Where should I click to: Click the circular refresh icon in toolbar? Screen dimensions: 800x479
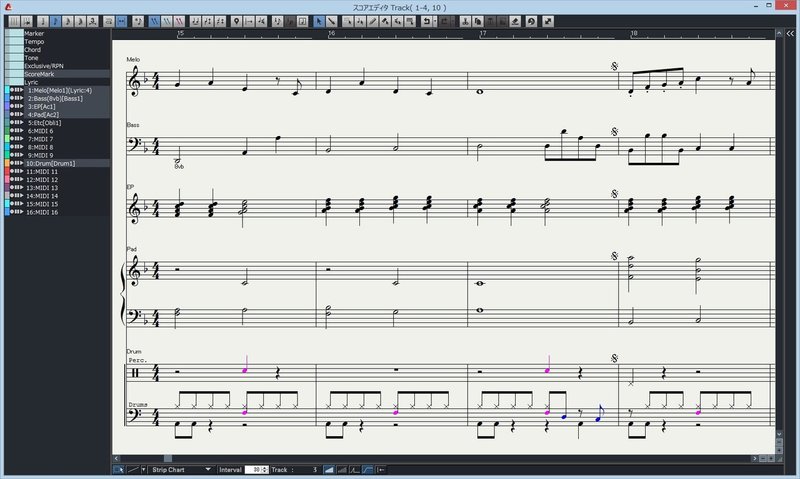pos(531,21)
